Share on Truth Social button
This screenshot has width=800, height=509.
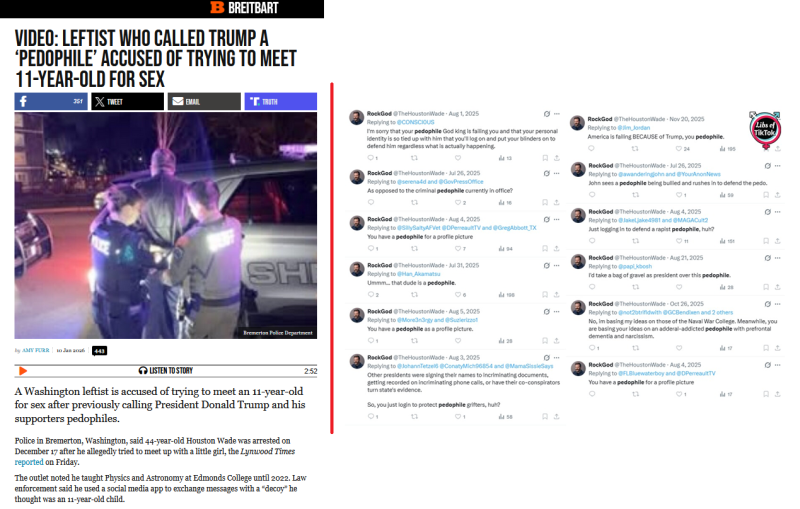pos(281,101)
